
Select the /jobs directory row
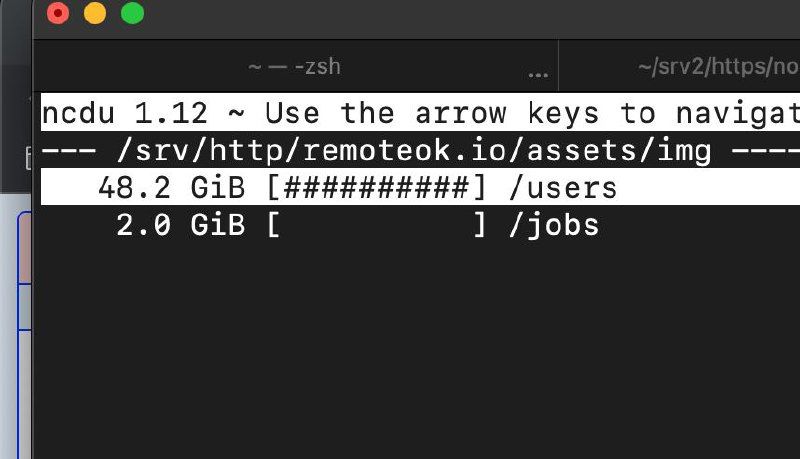click(420, 225)
